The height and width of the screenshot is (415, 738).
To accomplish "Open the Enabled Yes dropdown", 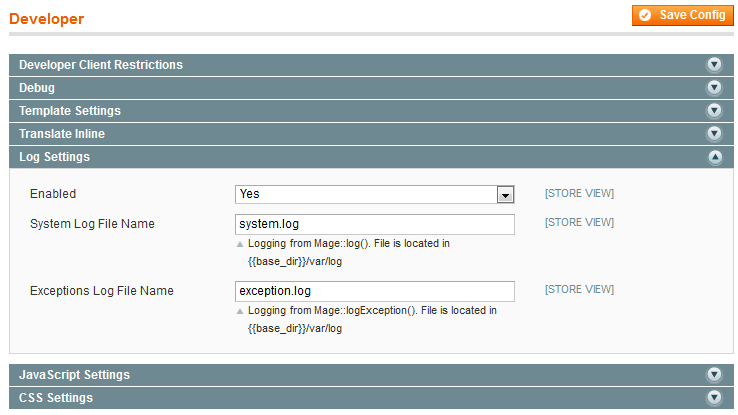I will 374,194.
